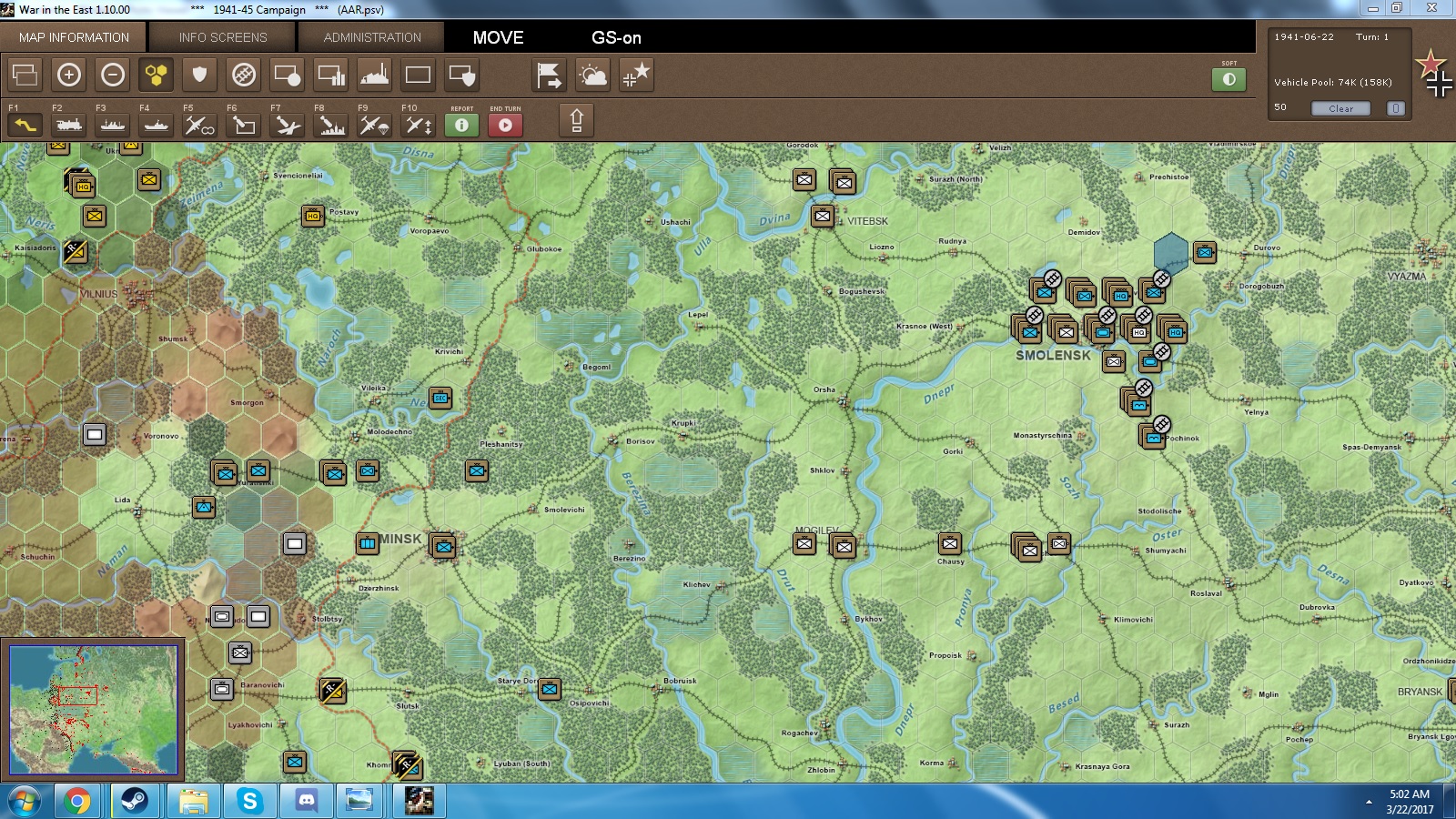Image resolution: width=1456 pixels, height=819 pixels.
Task: Open the MAP INFORMATION tab
Action: click(74, 37)
